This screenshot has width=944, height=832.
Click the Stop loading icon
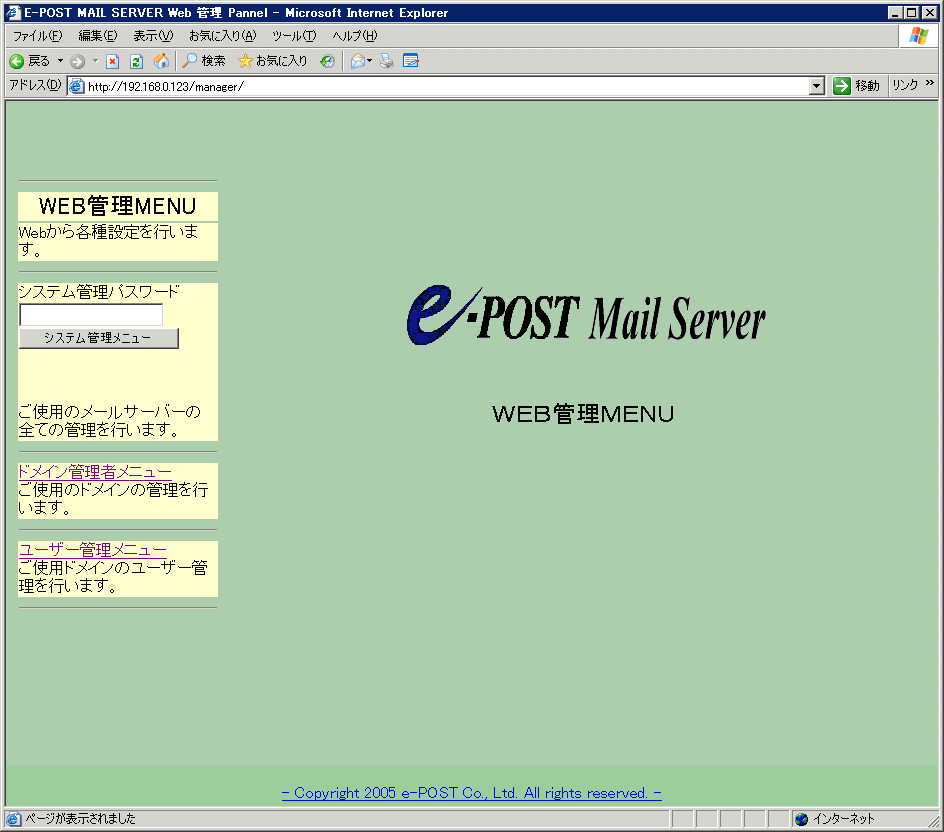113,61
